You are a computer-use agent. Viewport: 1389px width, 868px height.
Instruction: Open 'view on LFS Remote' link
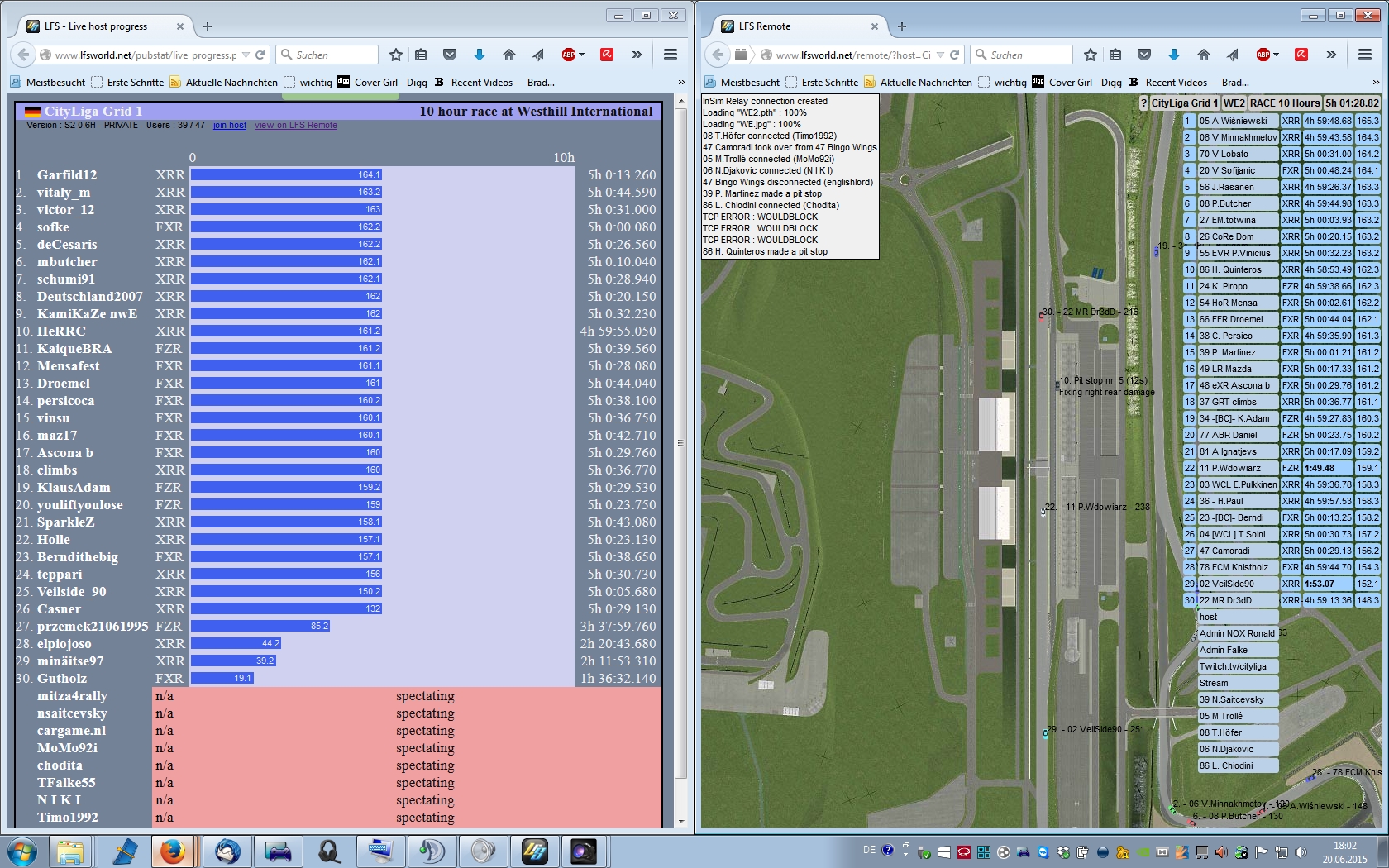295,126
